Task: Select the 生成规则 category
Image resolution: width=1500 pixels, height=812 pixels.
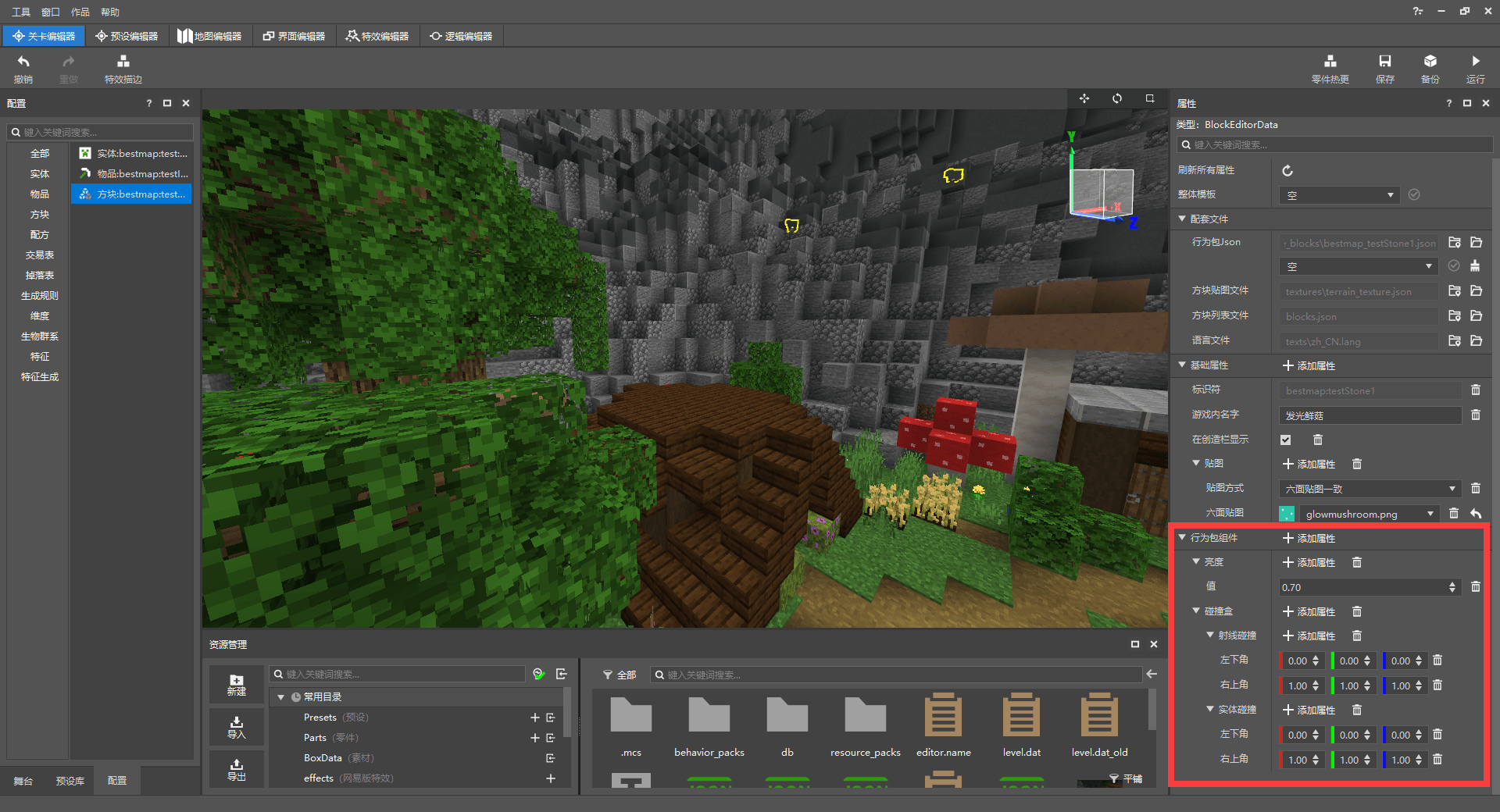Action: pos(39,296)
